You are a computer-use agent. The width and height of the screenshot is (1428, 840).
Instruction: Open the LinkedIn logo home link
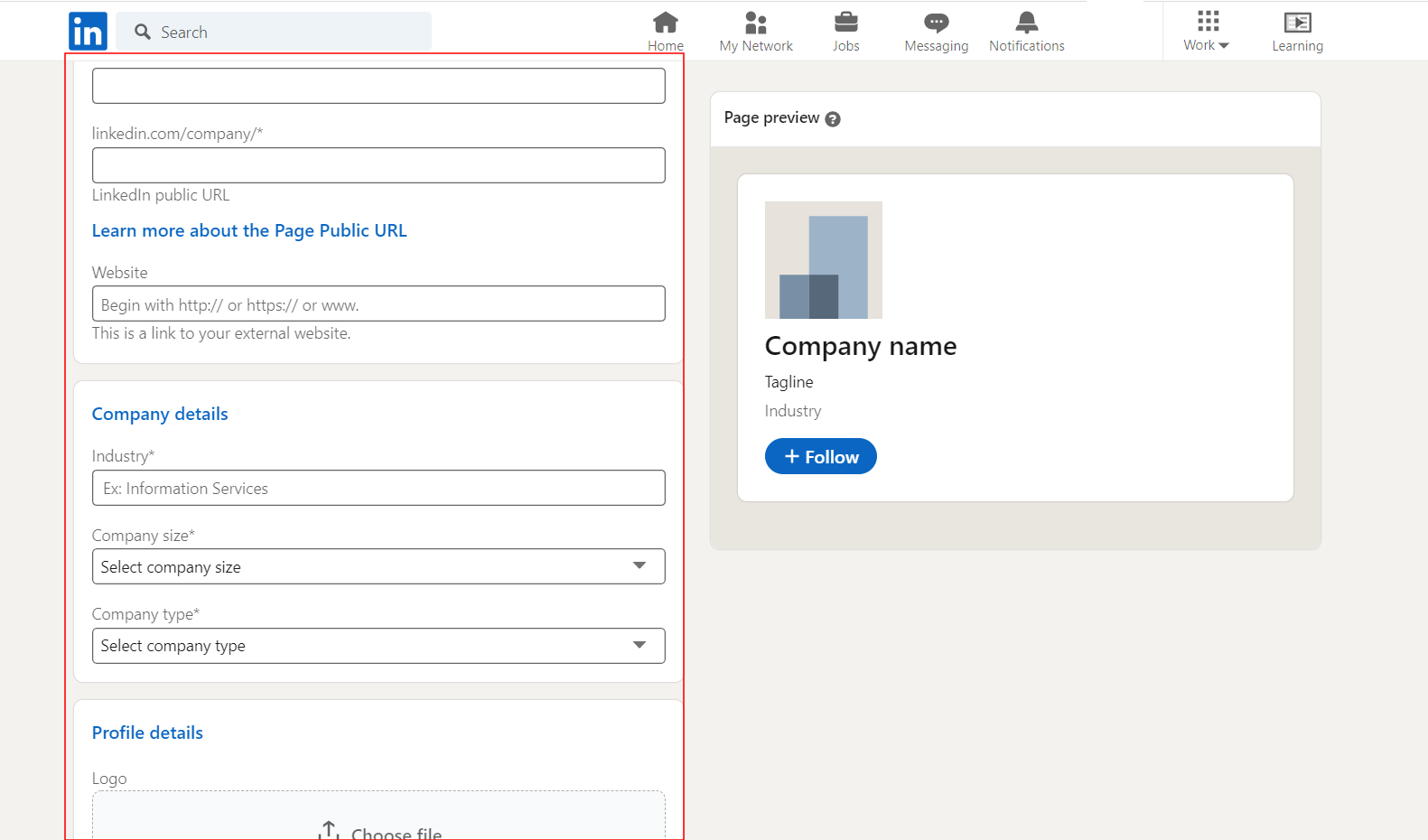(x=88, y=32)
